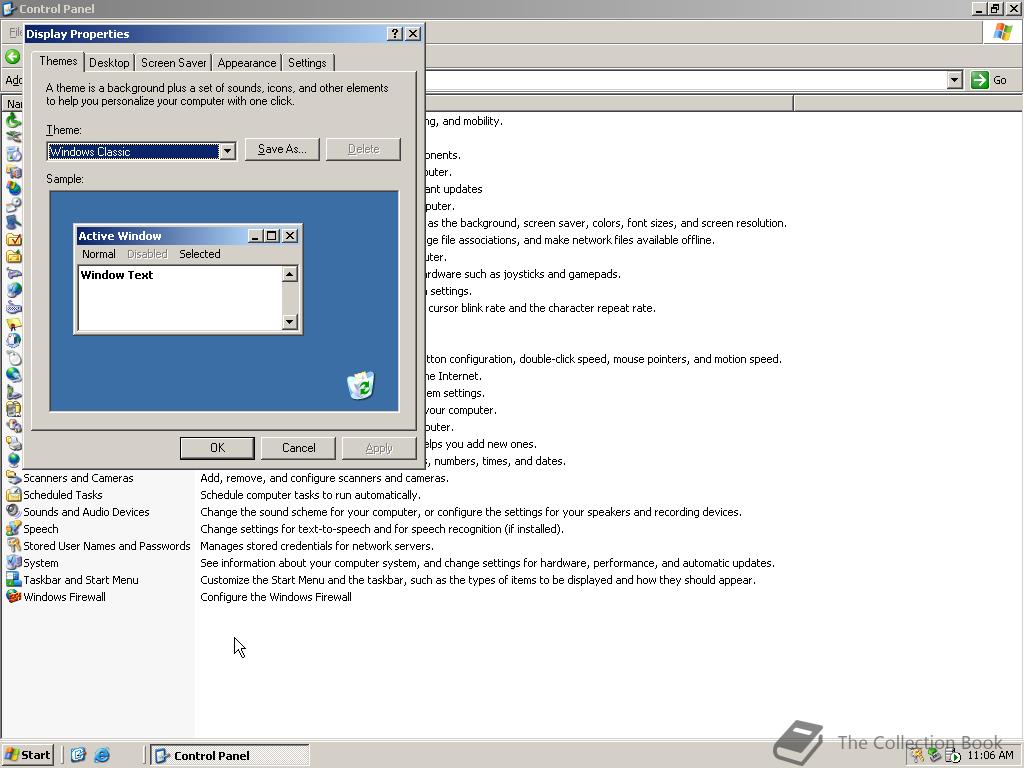
Task: Click 'Configure the Windows Firewall' description
Action: [276, 597]
